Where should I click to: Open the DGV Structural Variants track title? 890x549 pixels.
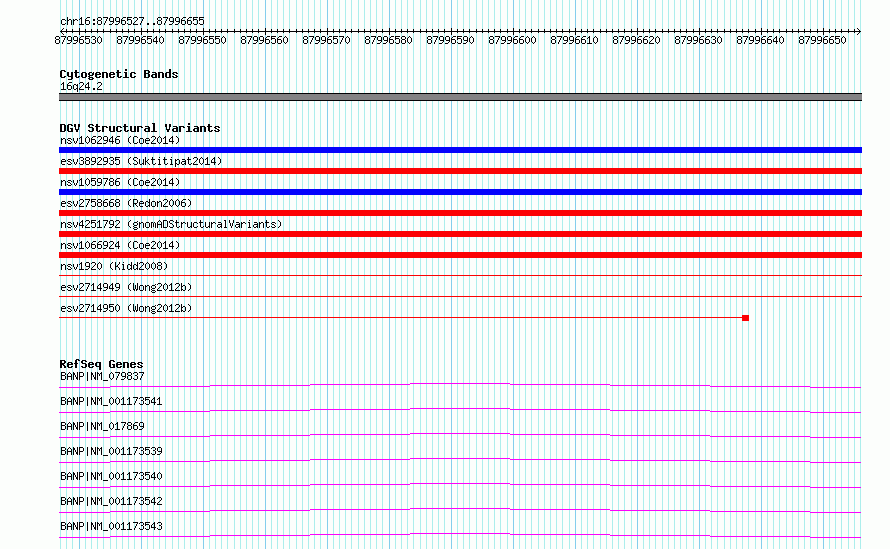[x=140, y=128]
